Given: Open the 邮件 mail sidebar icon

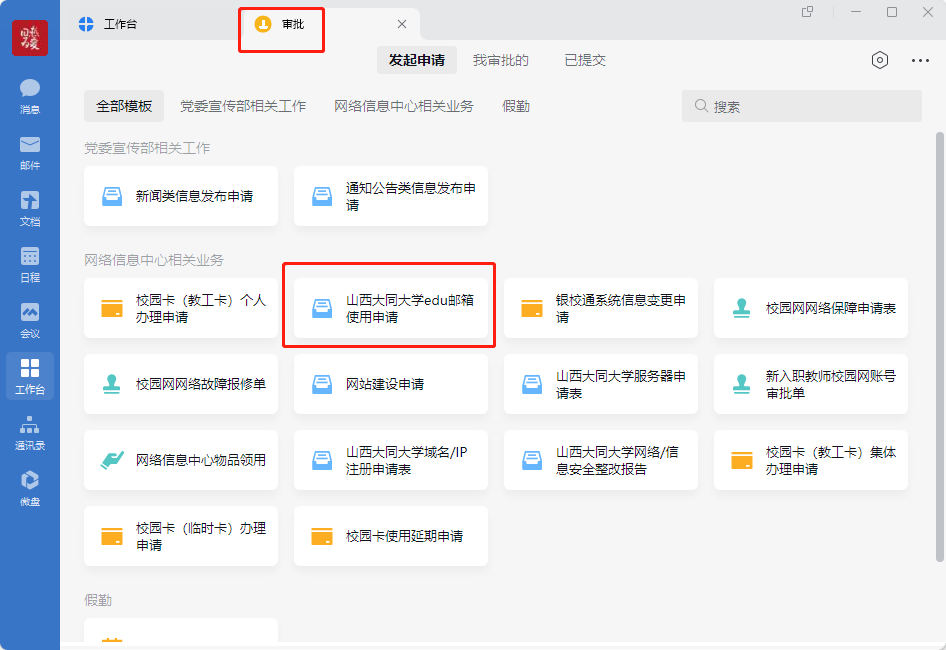Looking at the screenshot, I should (x=30, y=153).
